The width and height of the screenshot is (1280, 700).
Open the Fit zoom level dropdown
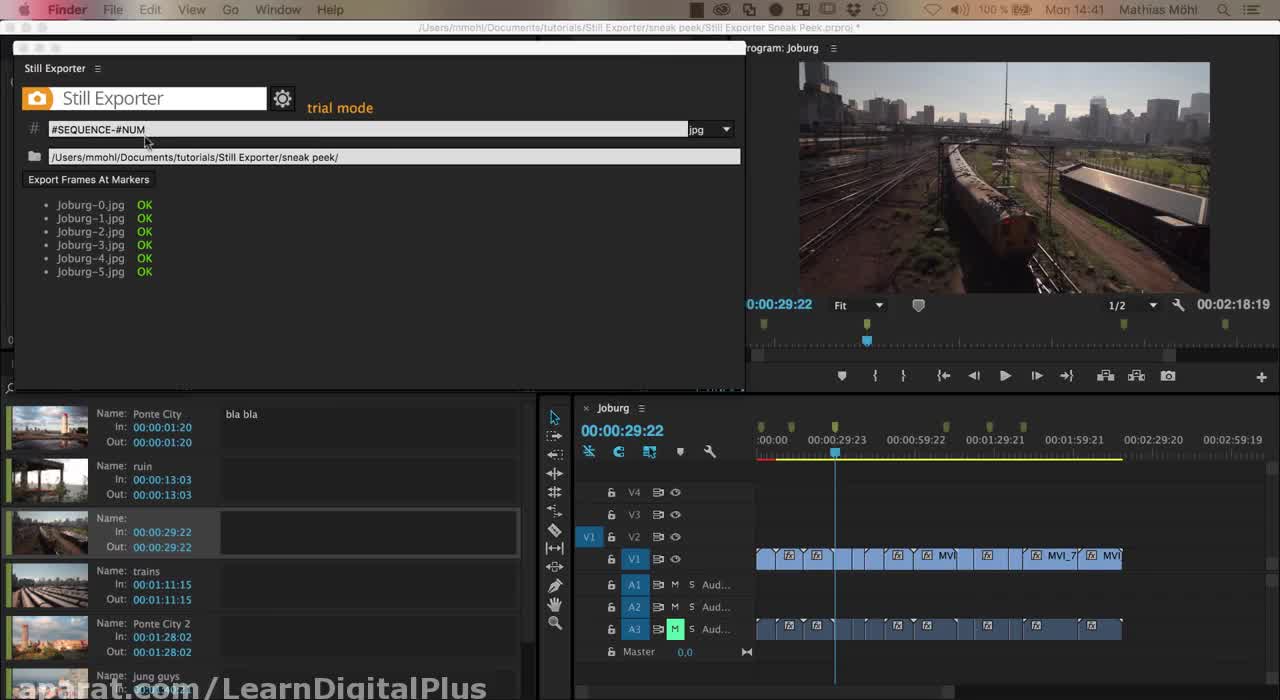click(859, 305)
